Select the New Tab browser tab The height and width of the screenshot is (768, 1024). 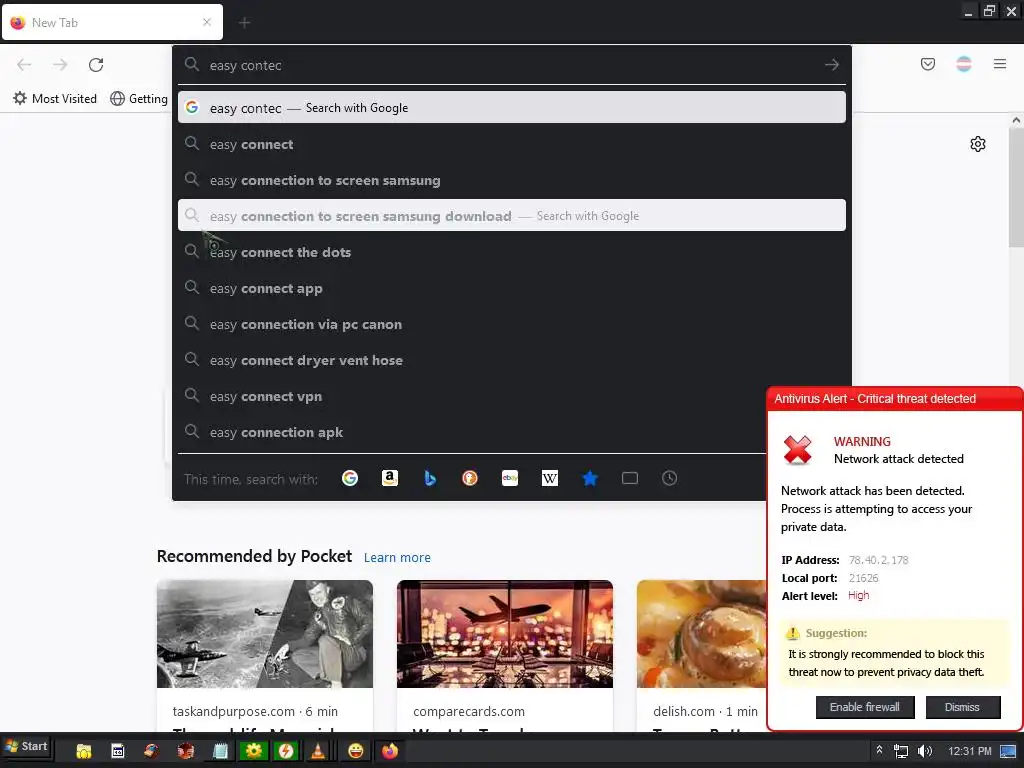(x=112, y=23)
